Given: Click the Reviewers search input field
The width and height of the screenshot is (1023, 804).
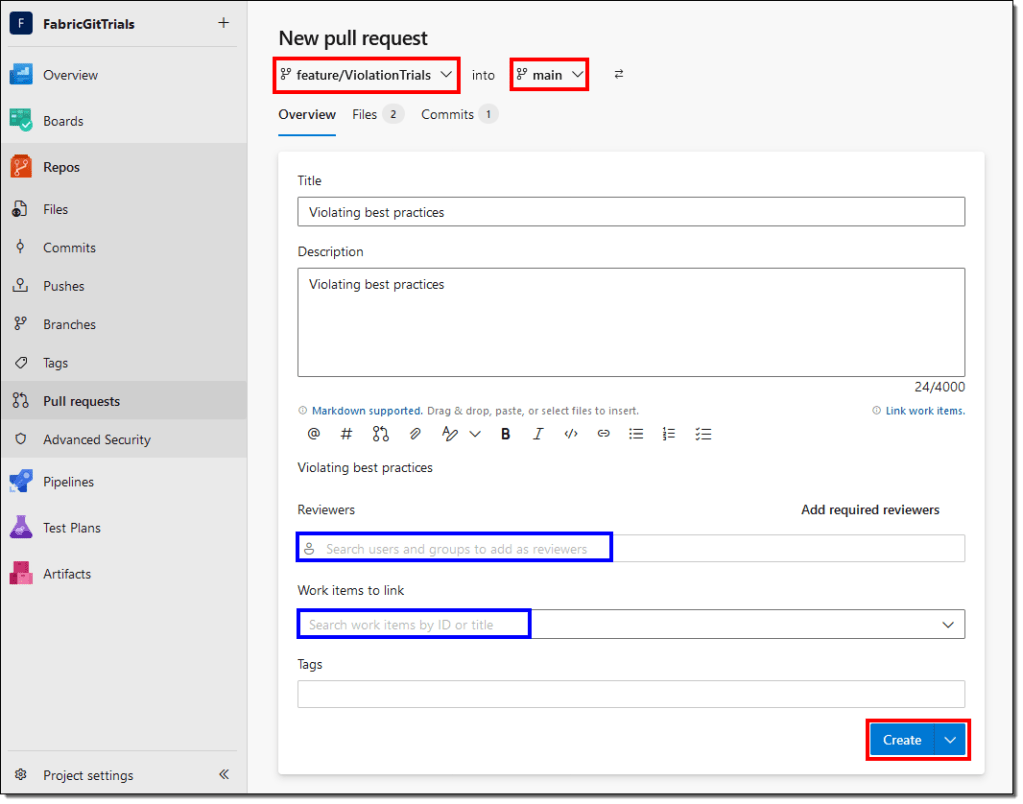Looking at the screenshot, I should [x=630, y=549].
